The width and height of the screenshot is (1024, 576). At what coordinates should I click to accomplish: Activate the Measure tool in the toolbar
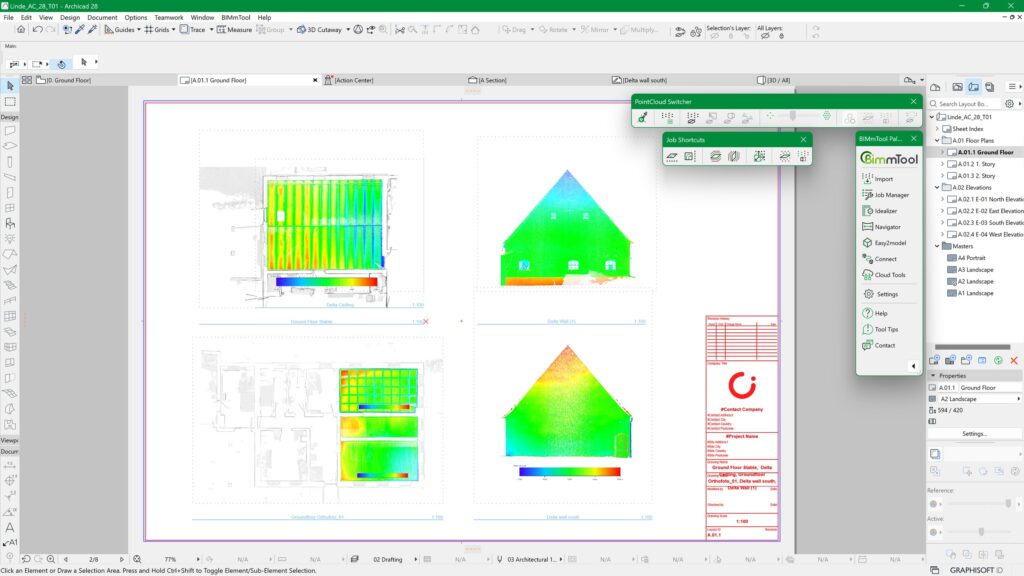click(x=235, y=30)
